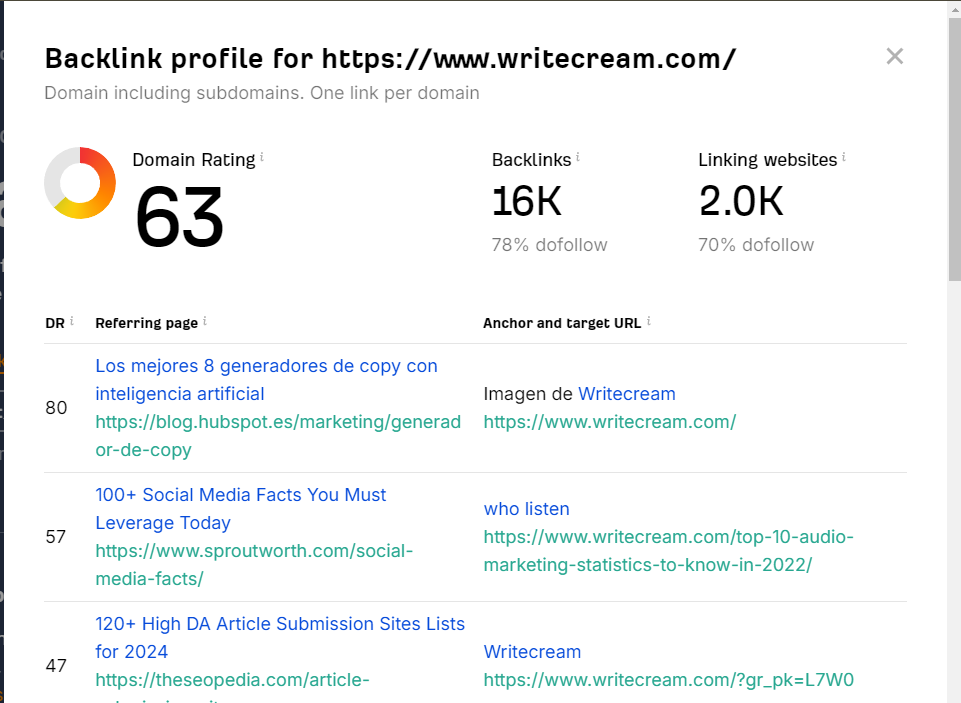Click the '70% dofollow' text
The height and width of the screenshot is (703, 961).
[756, 245]
